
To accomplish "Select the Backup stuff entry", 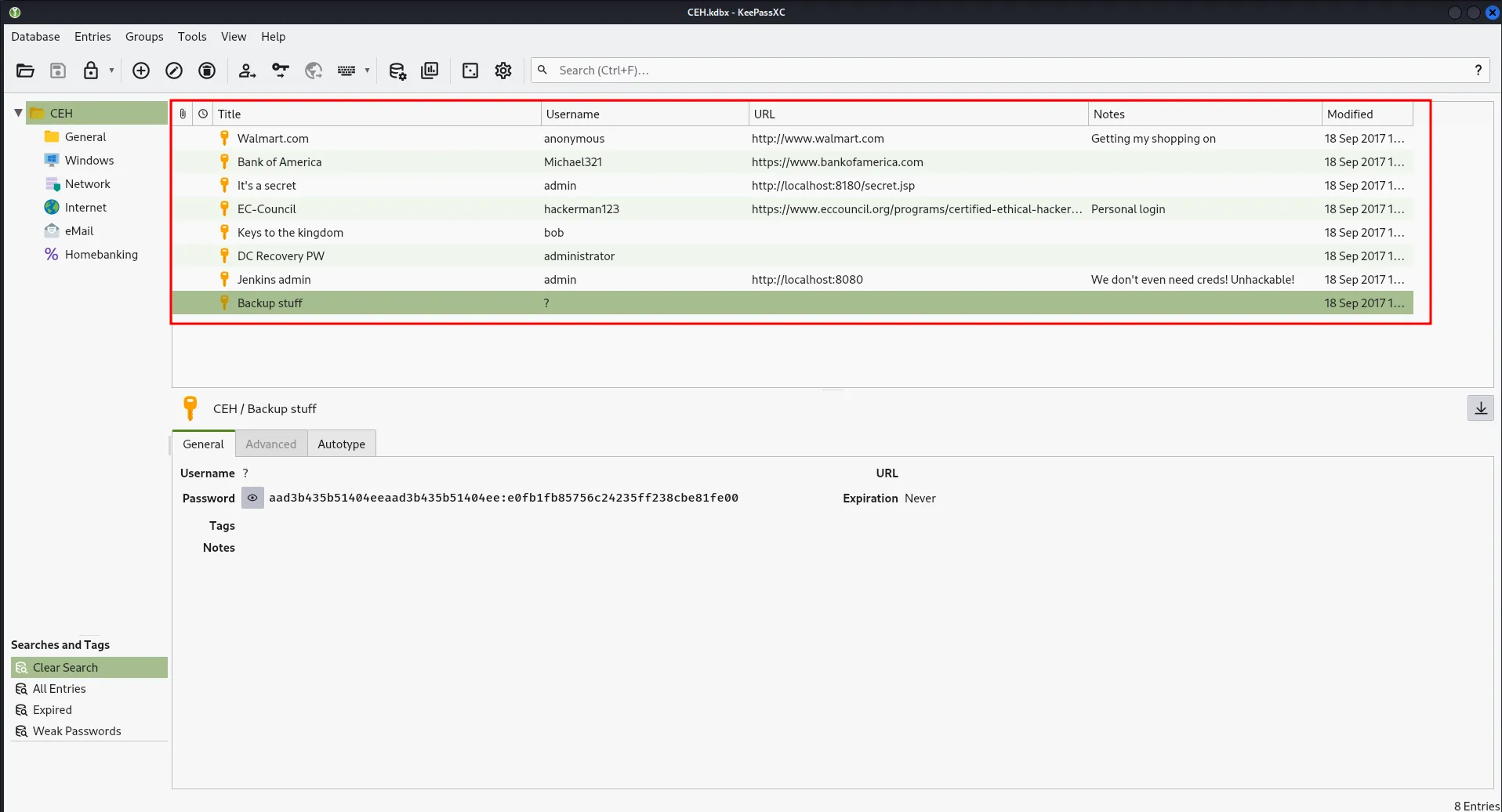I will [793, 303].
